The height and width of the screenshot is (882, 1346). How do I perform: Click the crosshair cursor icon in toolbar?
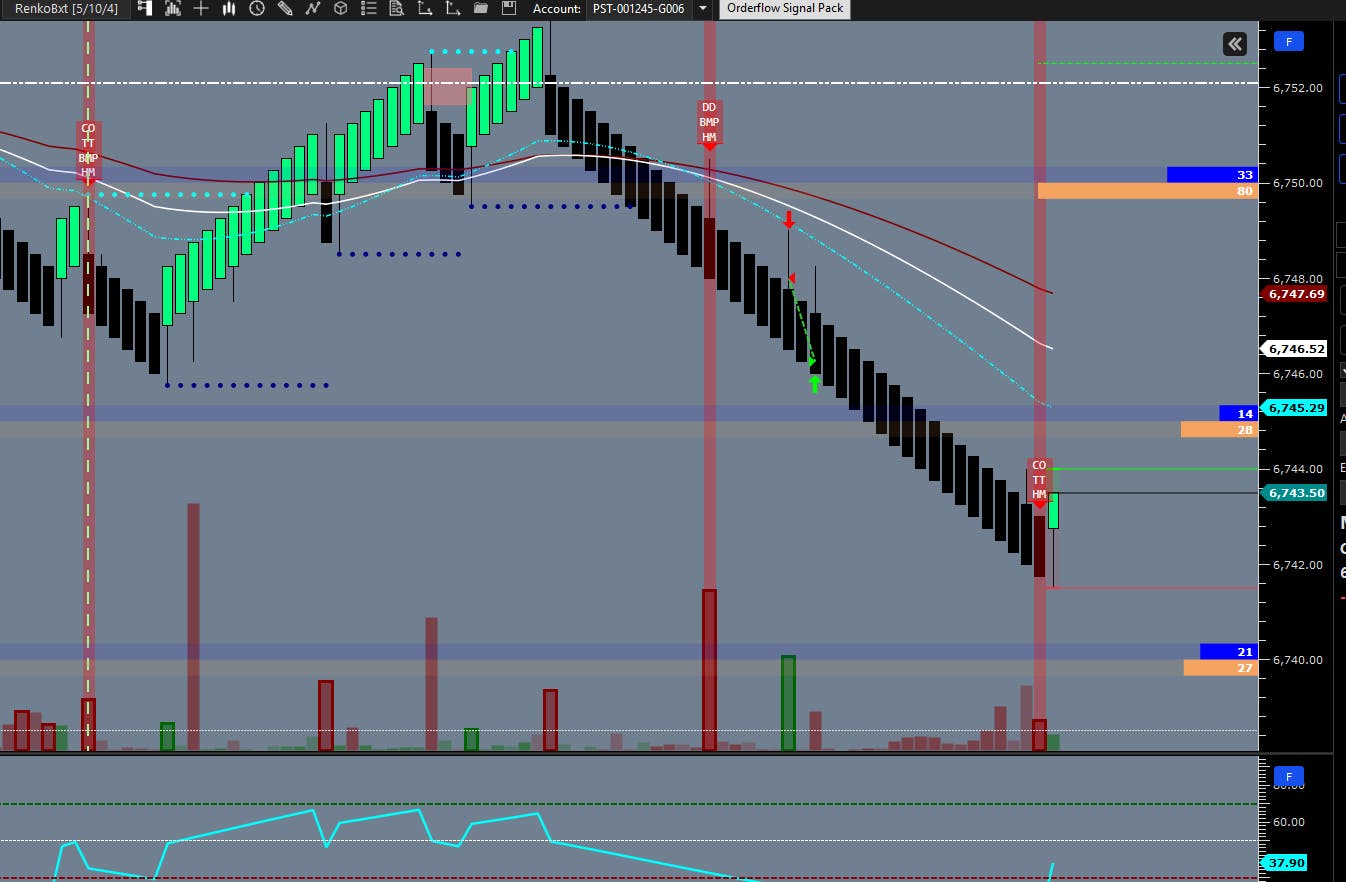coord(200,8)
